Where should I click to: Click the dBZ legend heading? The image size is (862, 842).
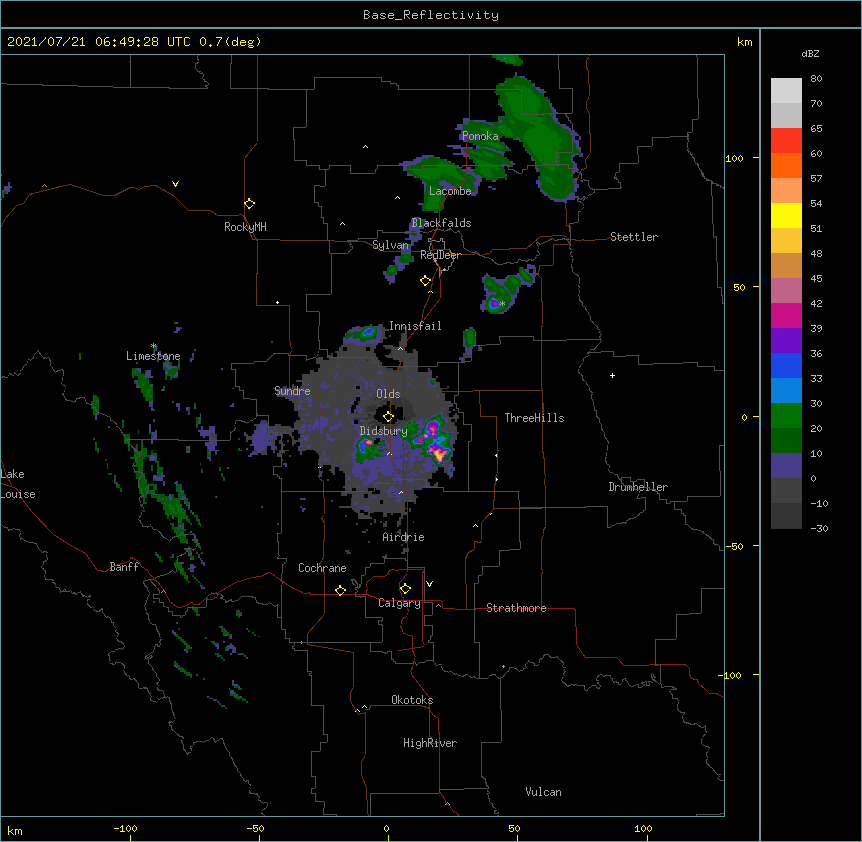[x=810, y=54]
